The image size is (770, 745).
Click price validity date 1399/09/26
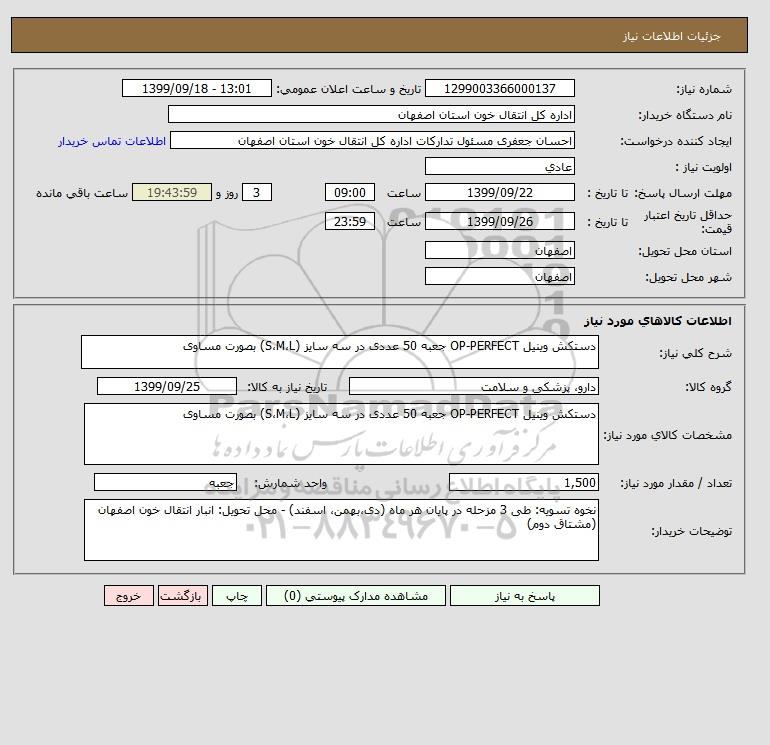tap(499, 221)
